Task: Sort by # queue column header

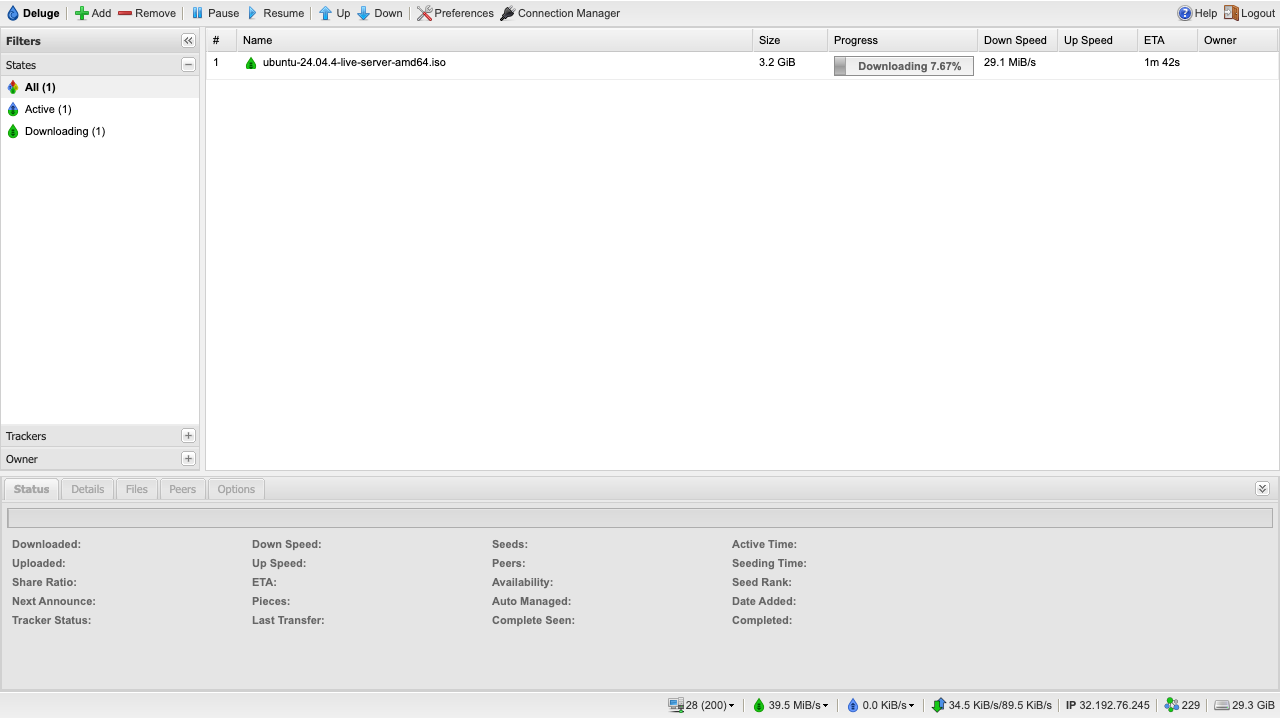Action: (x=221, y=40)
